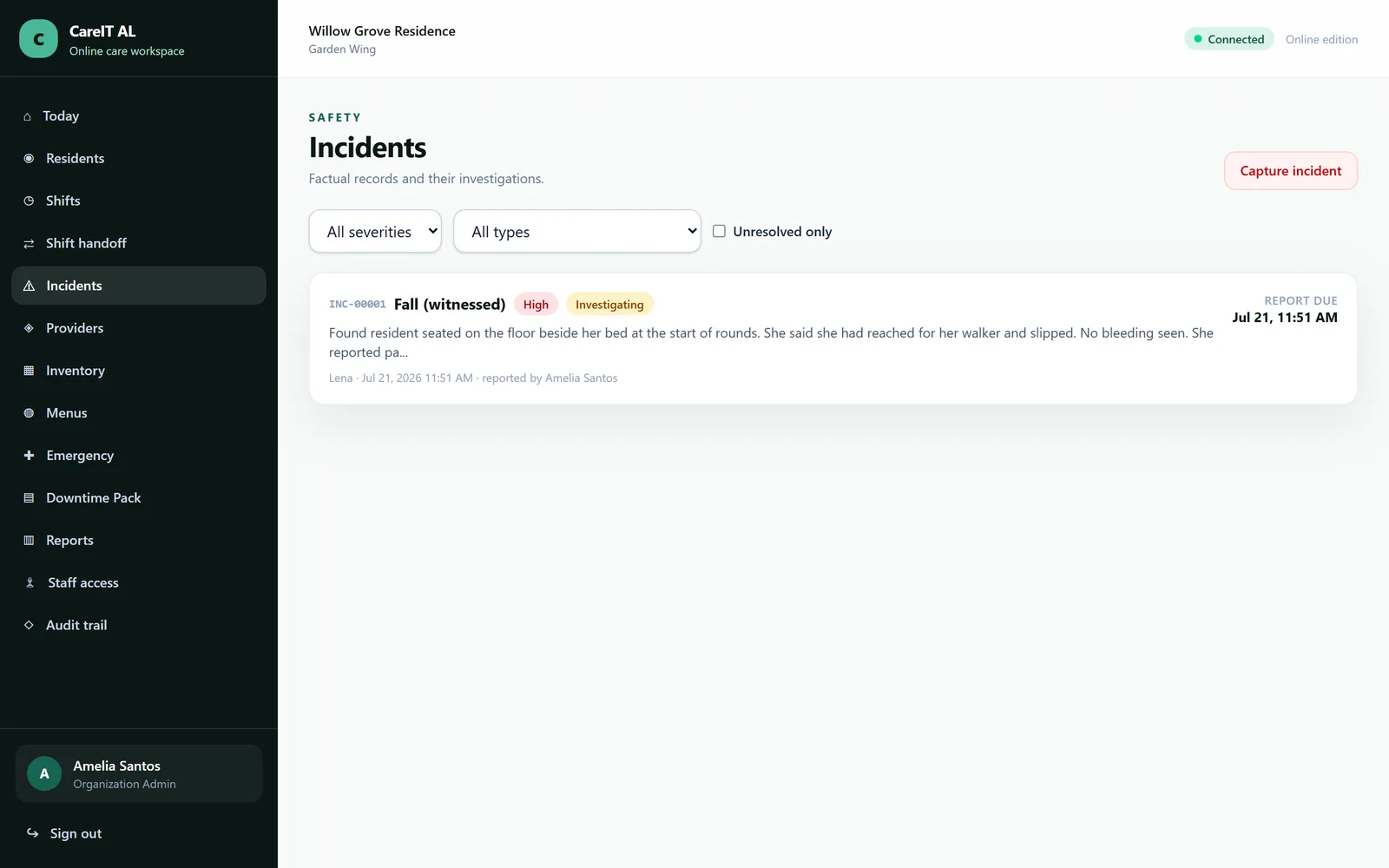1389x868 pixels.
Task: Open Staff access settings
Action: click(x=139, y=582)
